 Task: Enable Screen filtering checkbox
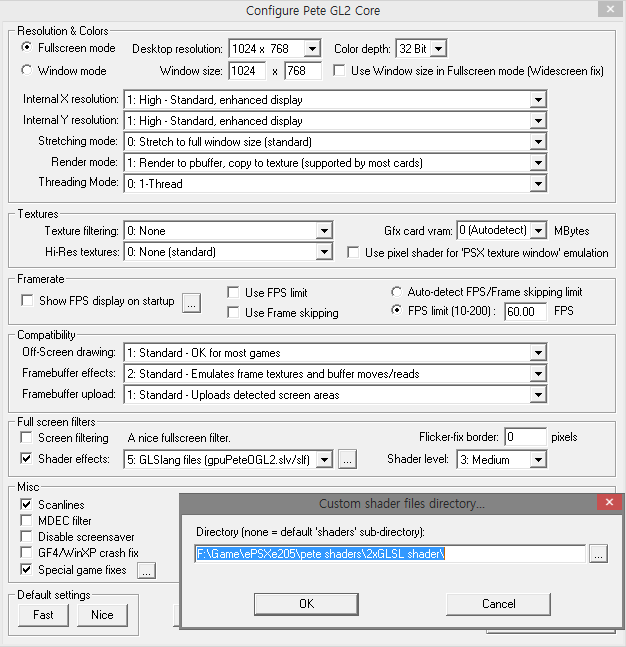(26, 437)
